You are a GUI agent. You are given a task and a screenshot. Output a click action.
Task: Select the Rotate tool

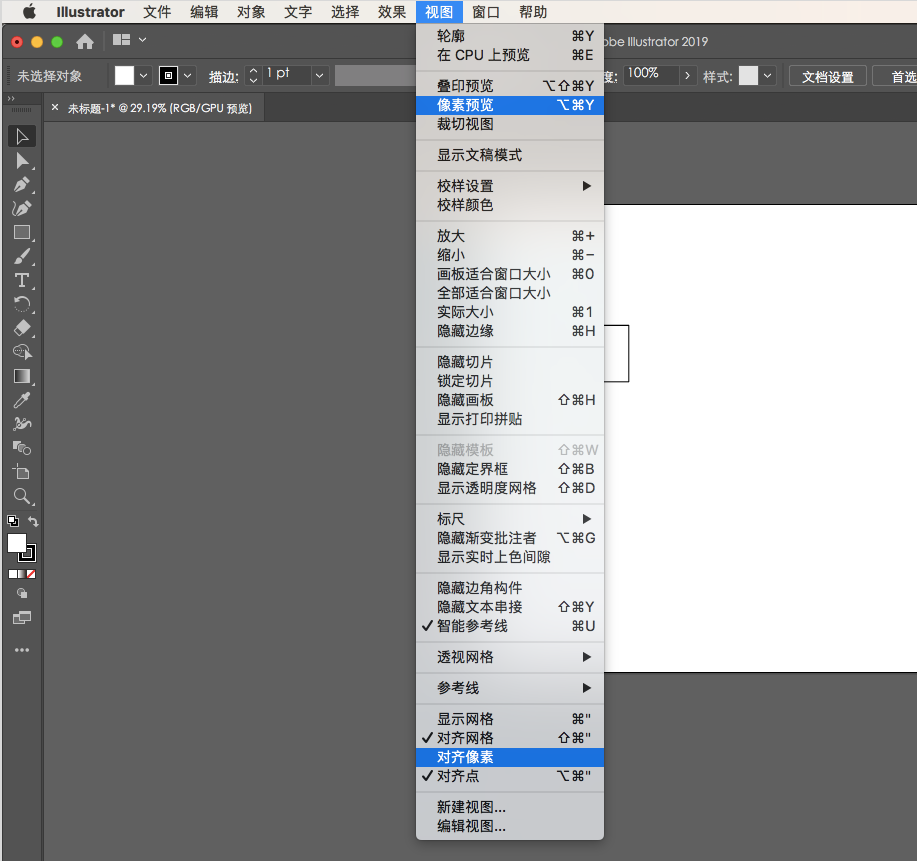point(22,304)
